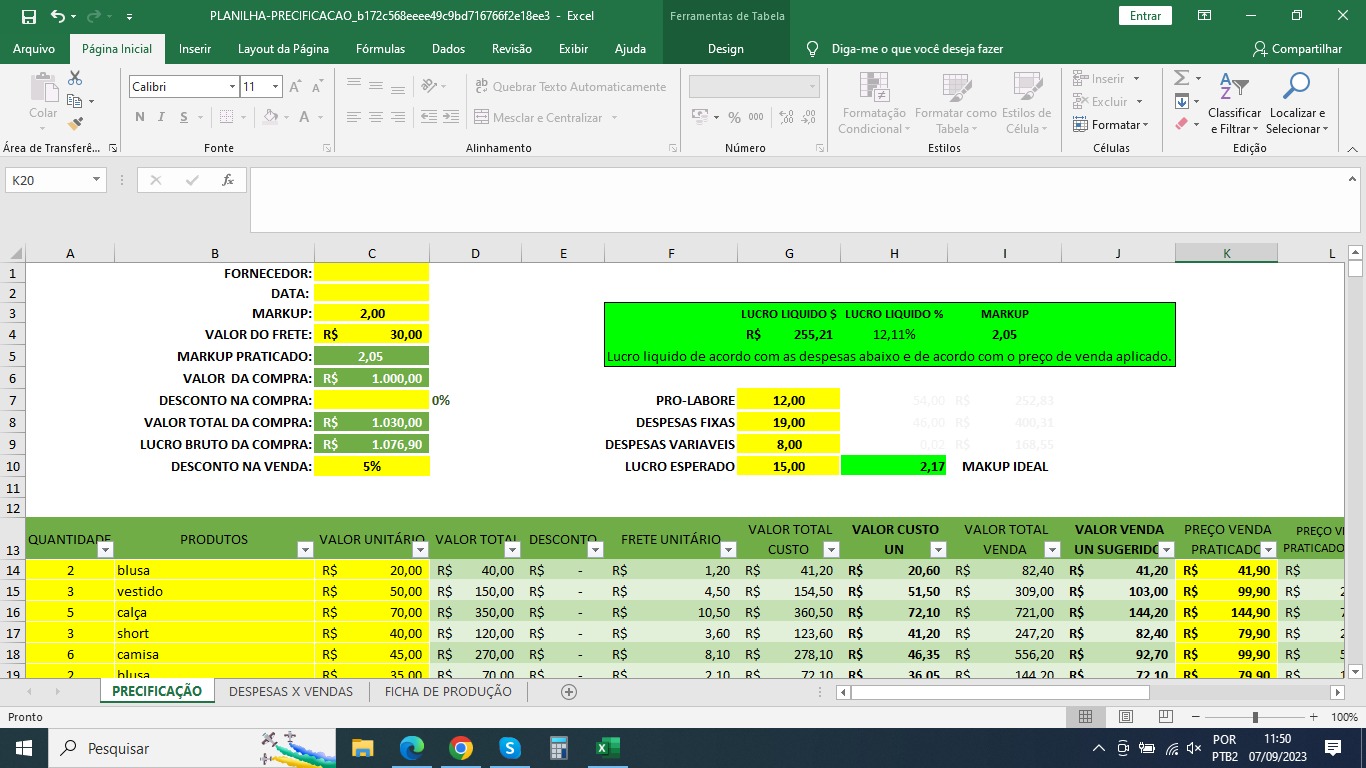
Task: Open Excel from the Windows taskbar
Action: (x=607, y=748)
